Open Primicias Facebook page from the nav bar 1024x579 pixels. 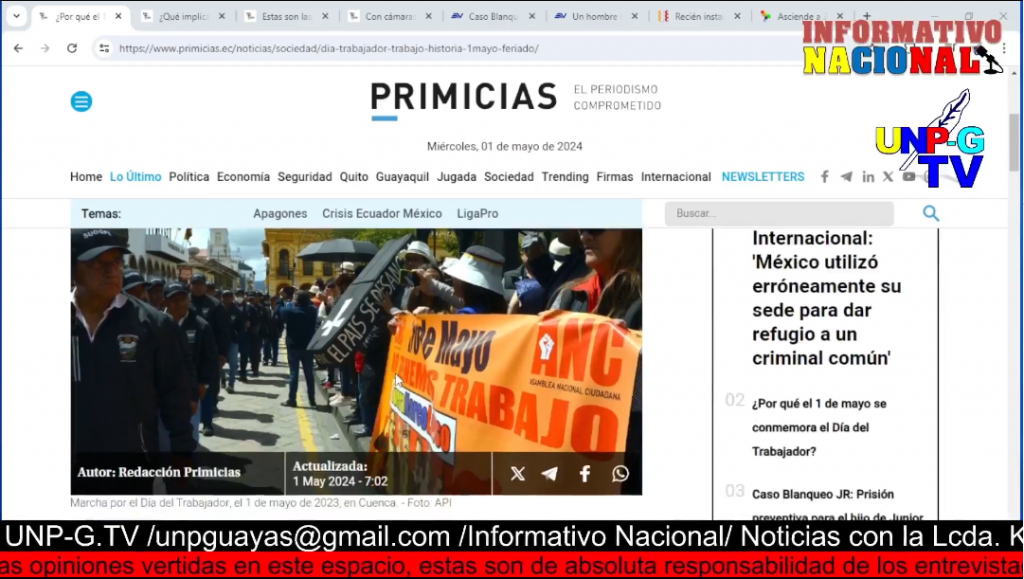pyautogui.click(x=825, y=177)
